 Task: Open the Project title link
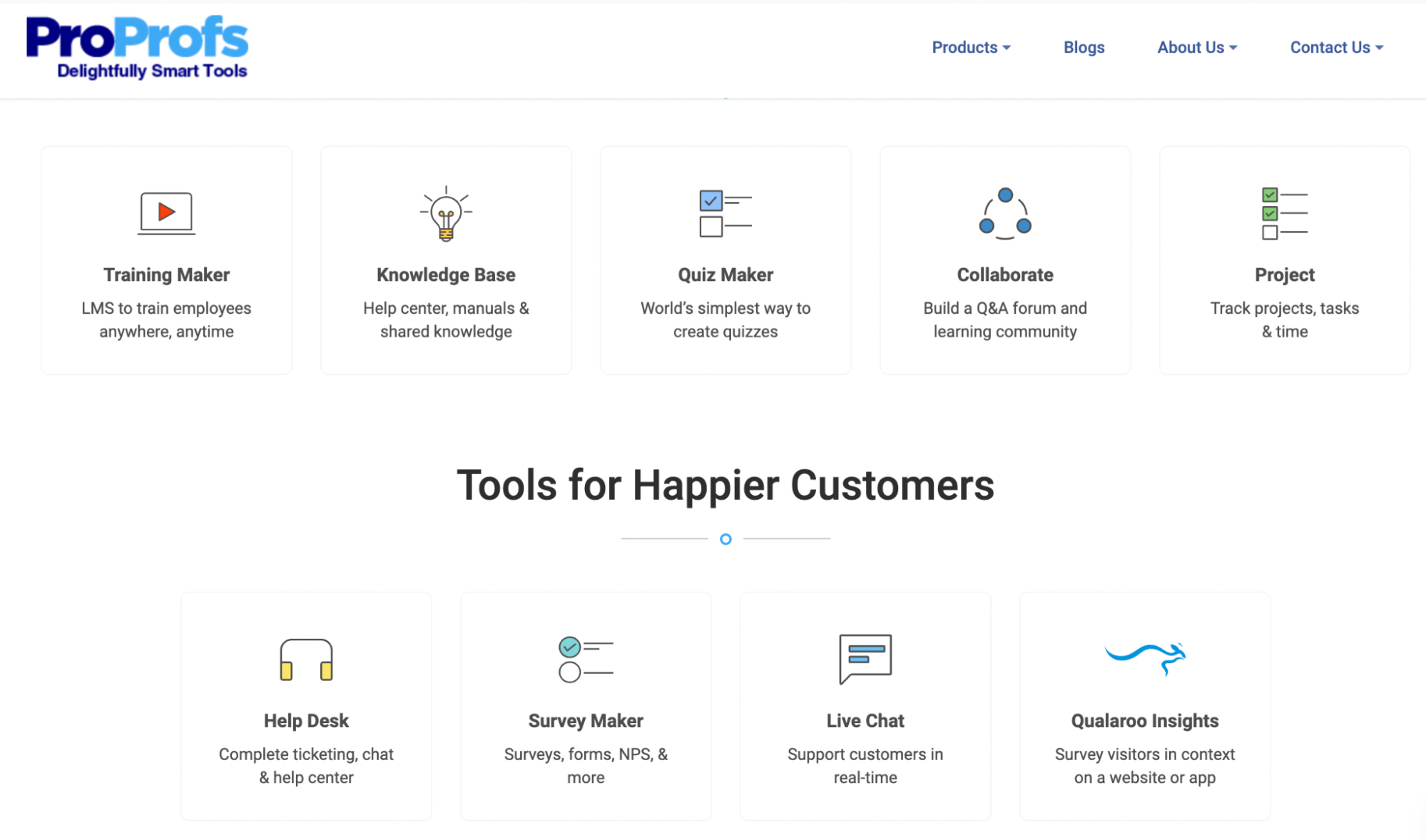point(1285,275)
